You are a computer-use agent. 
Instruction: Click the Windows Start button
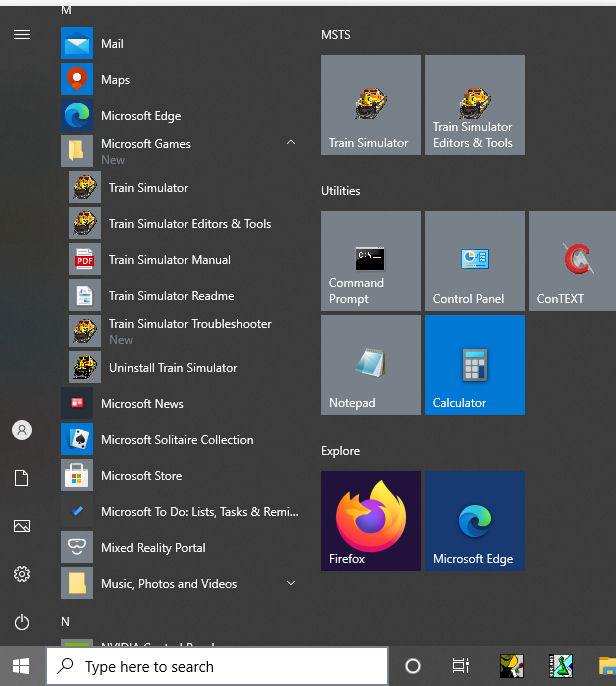click(21, 666)
